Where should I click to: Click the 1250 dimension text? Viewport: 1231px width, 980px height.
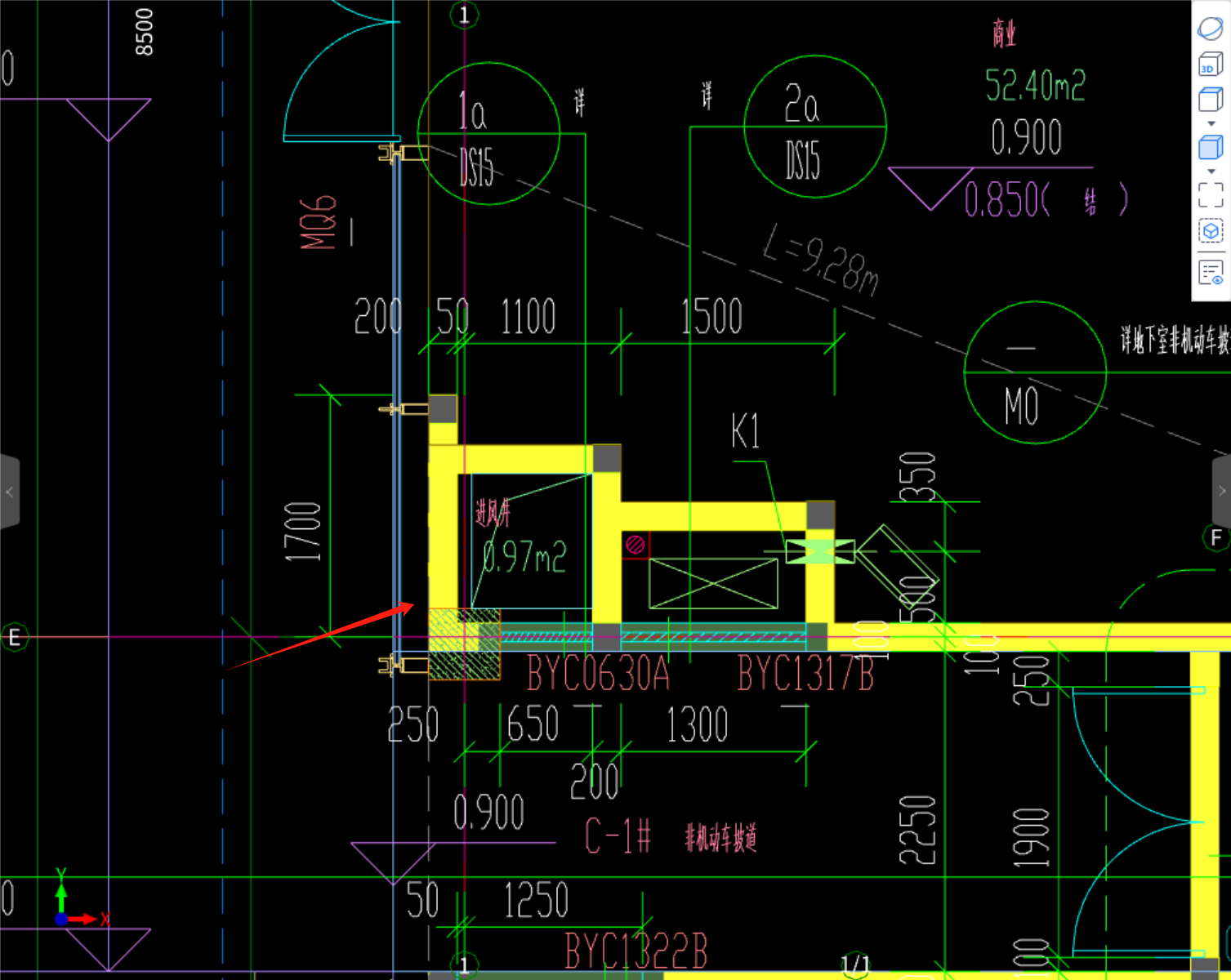point(536,901)
